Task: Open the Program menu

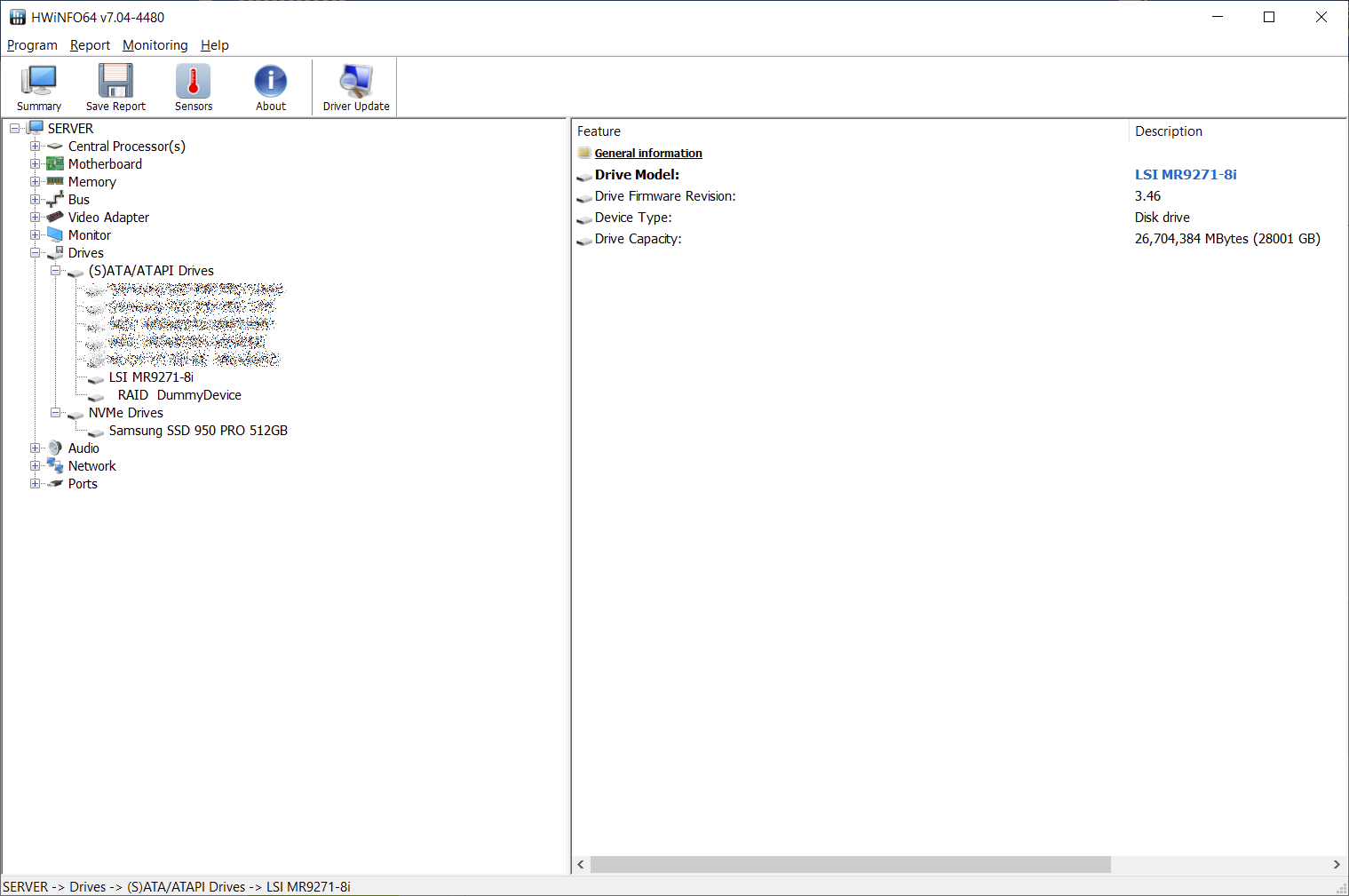Action: [x=32, y=45]
